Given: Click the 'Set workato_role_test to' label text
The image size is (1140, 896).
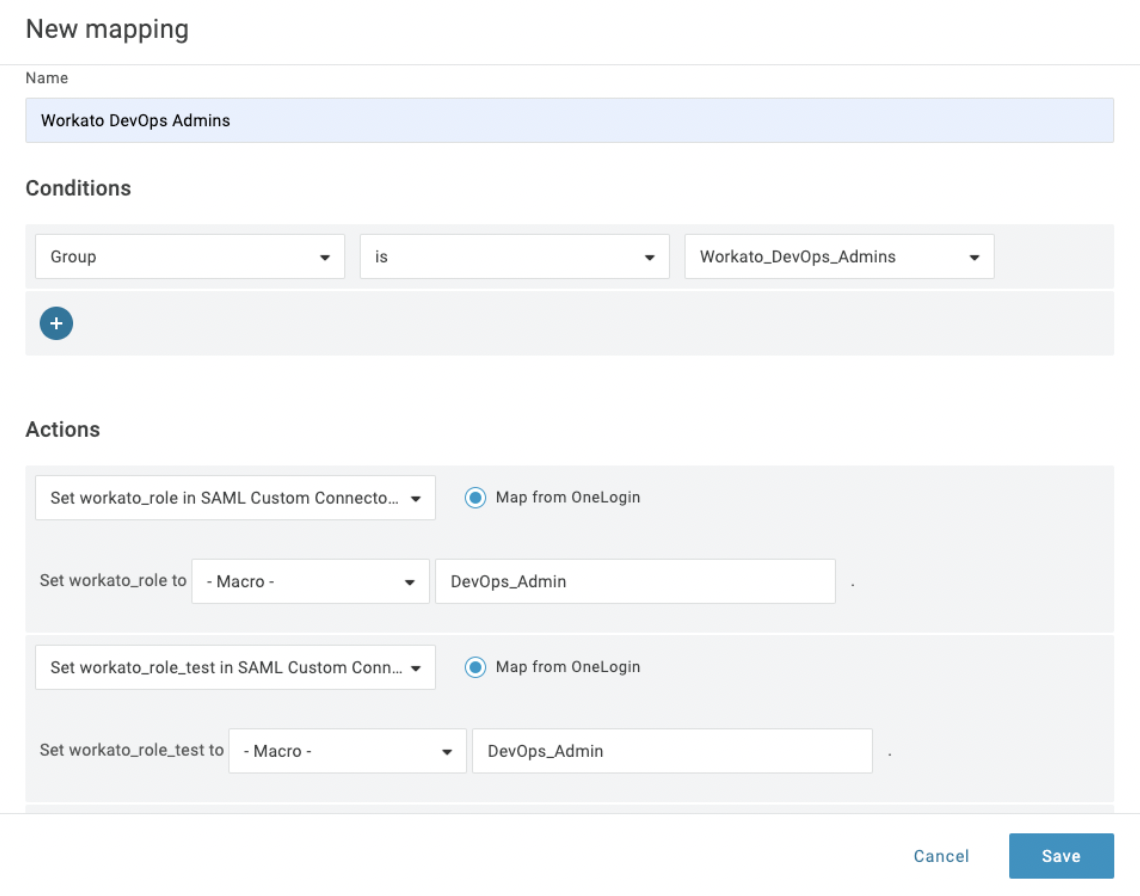Looking at the screenshot, I should (131, 750).
